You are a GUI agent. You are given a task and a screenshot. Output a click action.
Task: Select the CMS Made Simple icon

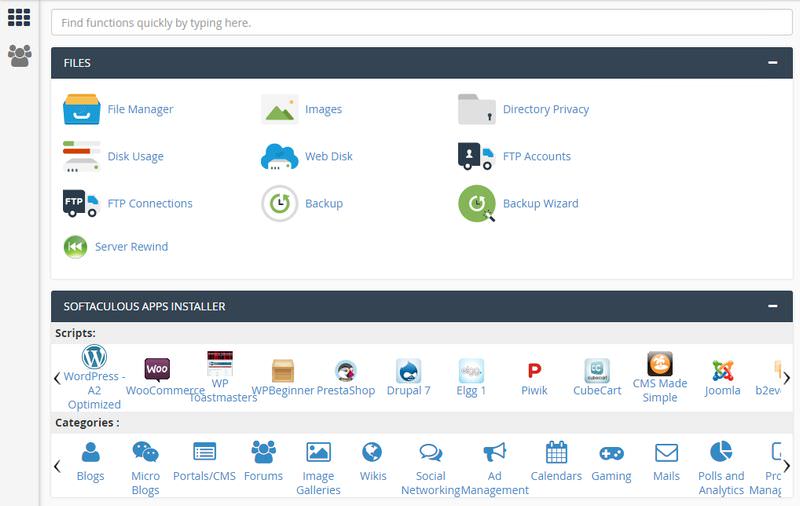point(660,364)
